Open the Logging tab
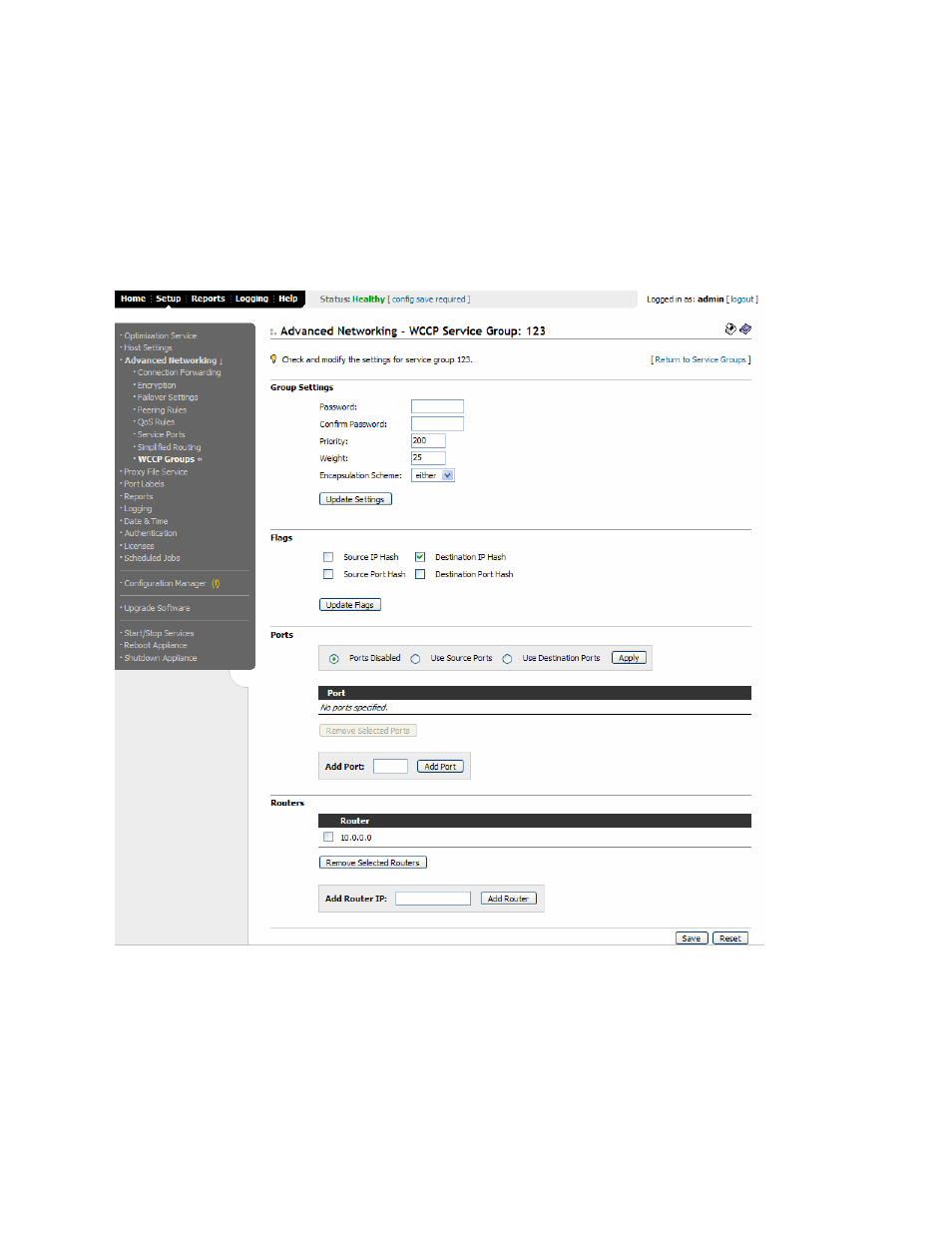 (251, 299)
